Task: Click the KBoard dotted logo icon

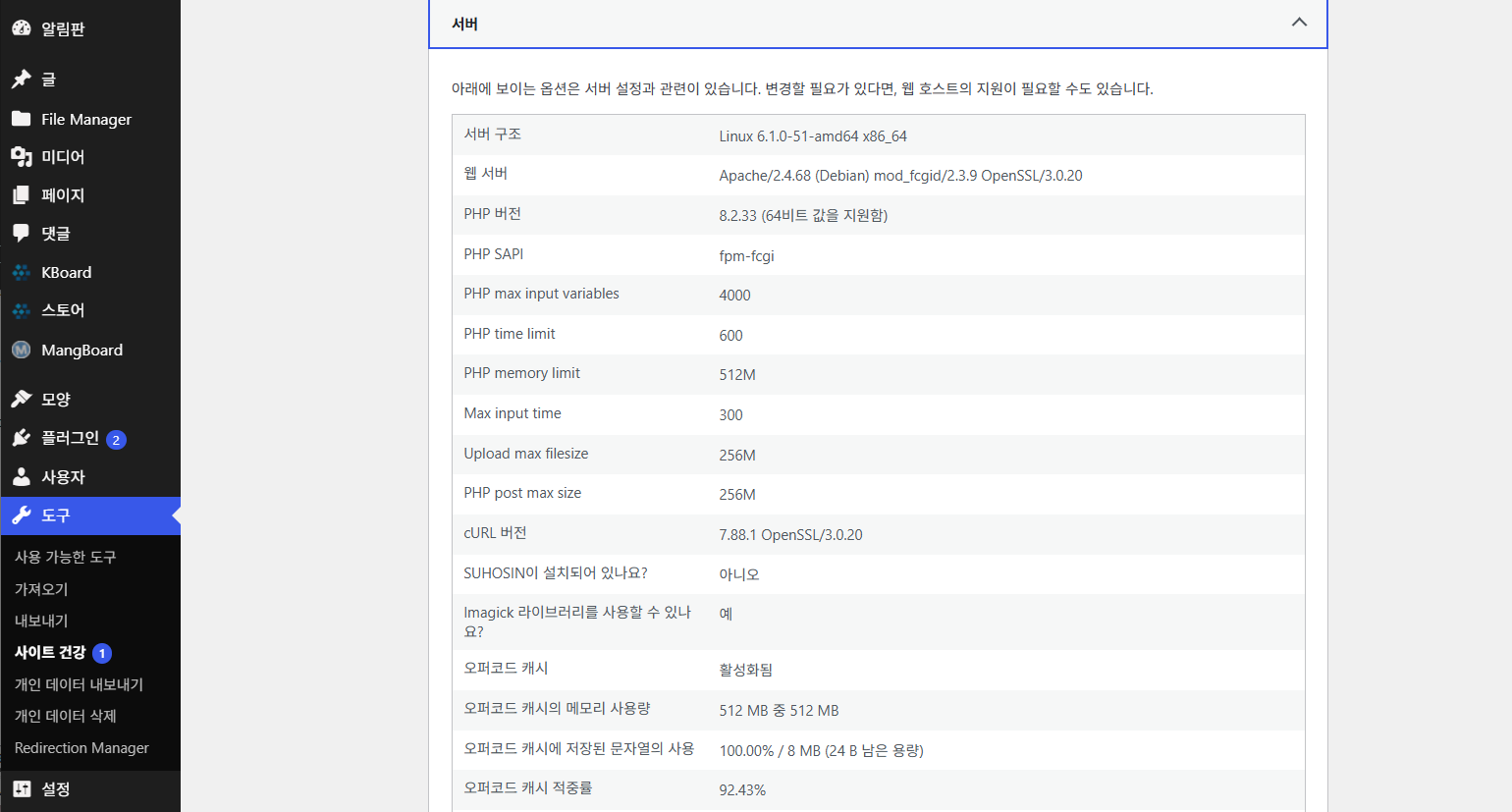Action: tap(21, 273)
